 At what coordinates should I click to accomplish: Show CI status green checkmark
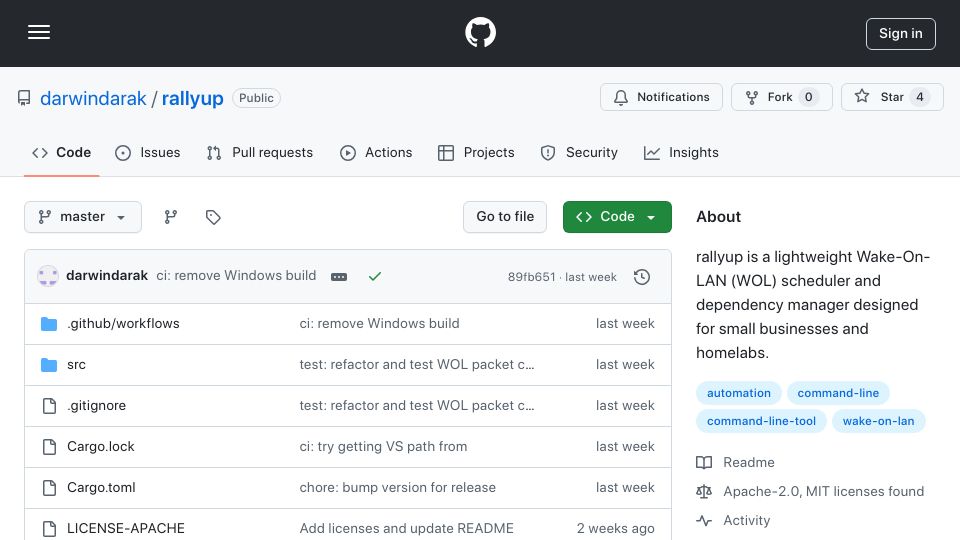375,277
